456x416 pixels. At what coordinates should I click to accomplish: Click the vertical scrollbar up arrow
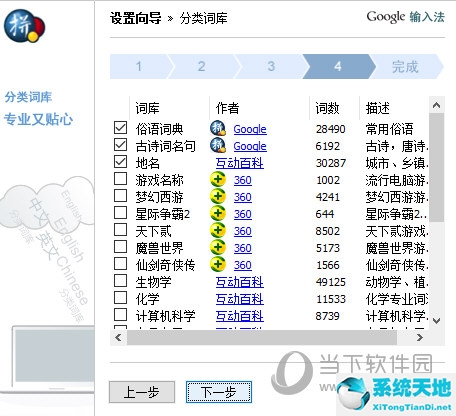(436, 105)
